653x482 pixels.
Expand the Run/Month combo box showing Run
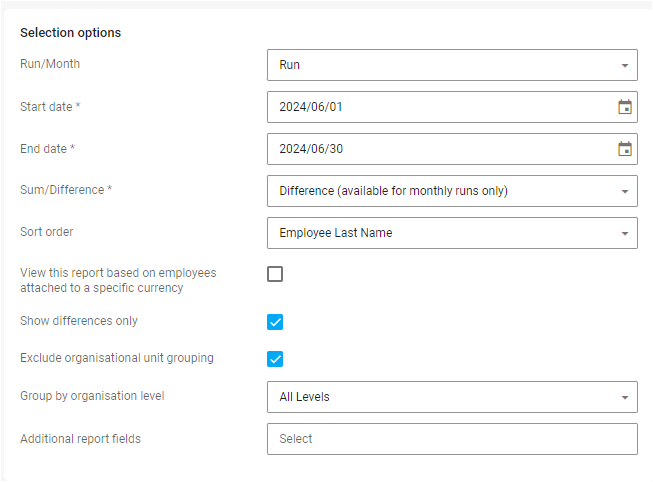(x=440, y=65)
